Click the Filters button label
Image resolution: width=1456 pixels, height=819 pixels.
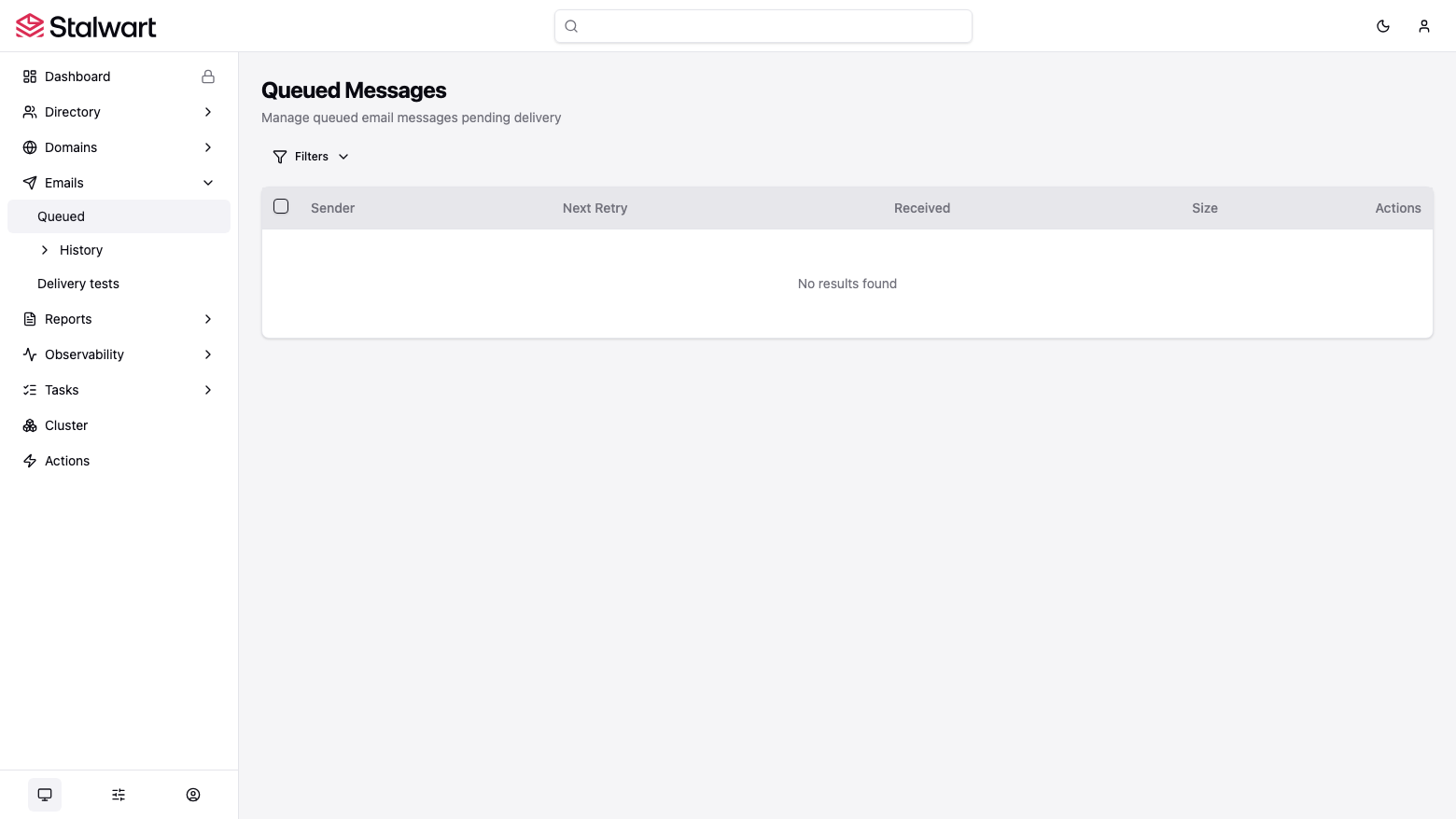312,157
